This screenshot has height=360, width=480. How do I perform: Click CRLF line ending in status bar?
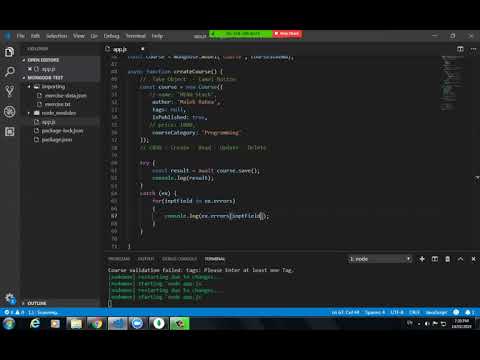pyautogui.click(x=414, y=312)
